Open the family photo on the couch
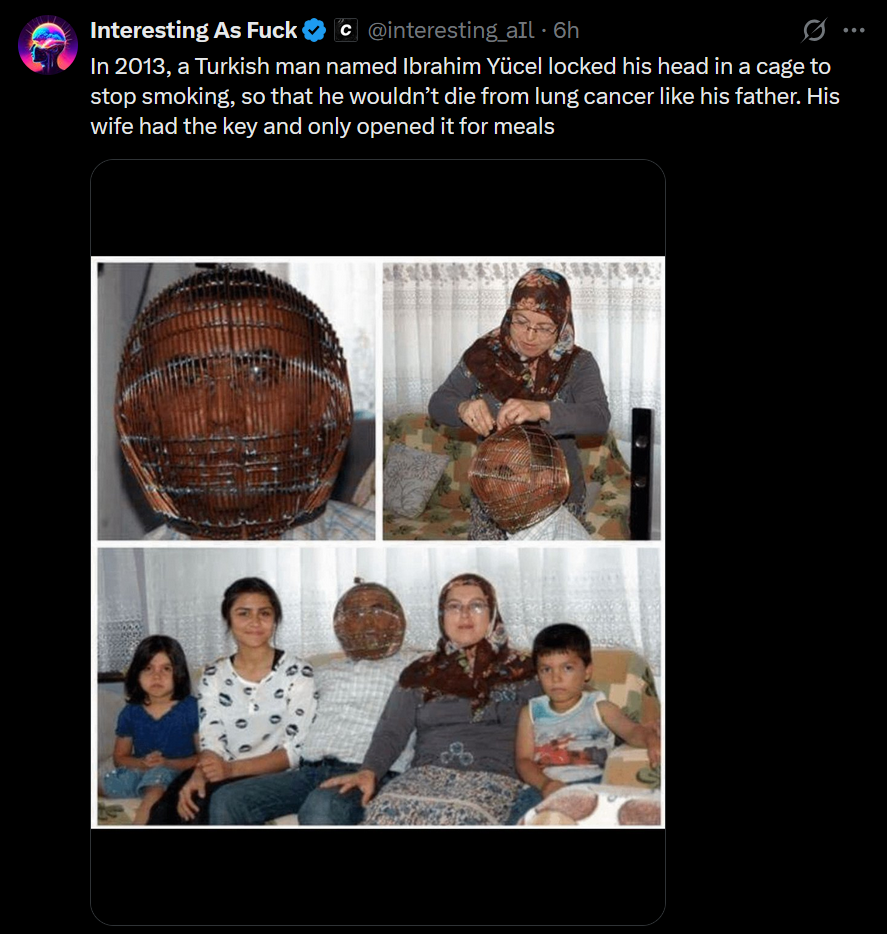Viewport: 887px width, 934px height. click(379, 686)
